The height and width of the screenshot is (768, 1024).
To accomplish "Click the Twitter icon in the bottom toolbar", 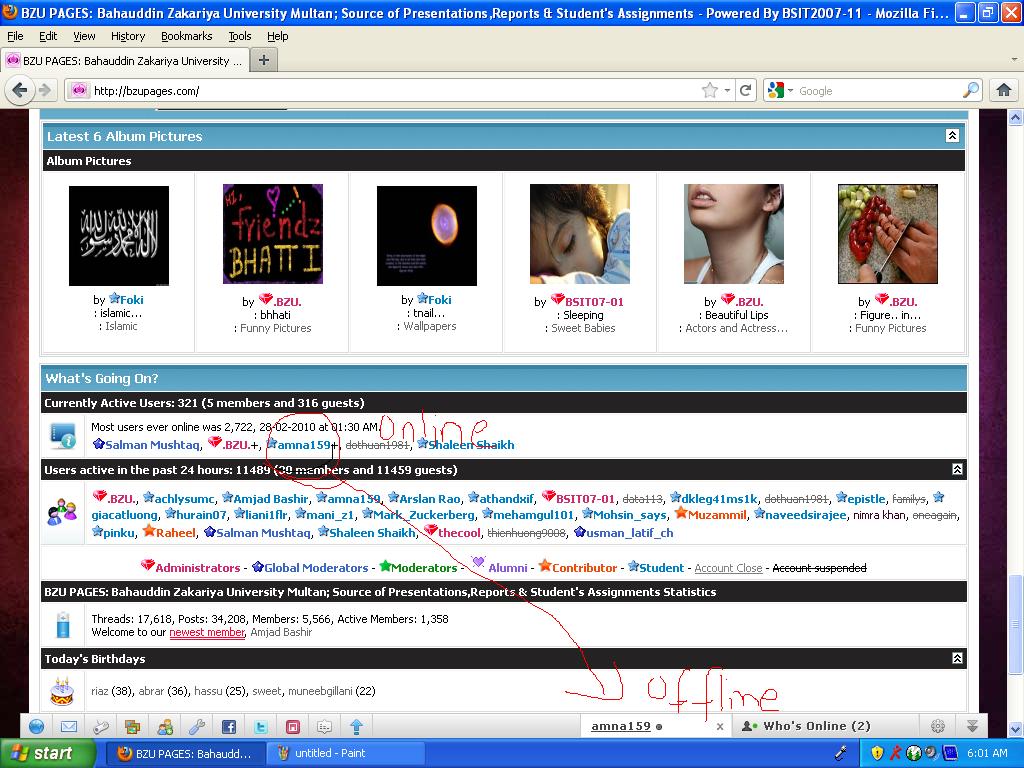I will point(261,725).
